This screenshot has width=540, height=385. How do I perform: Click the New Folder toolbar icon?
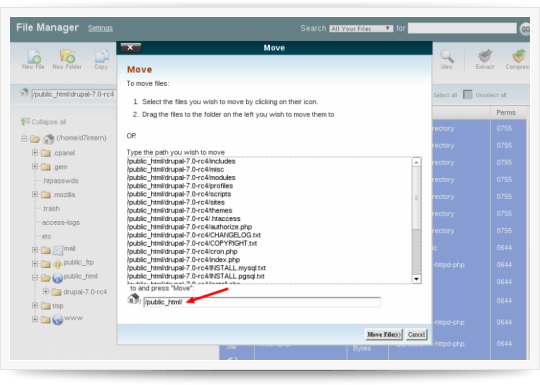[67, 55]
